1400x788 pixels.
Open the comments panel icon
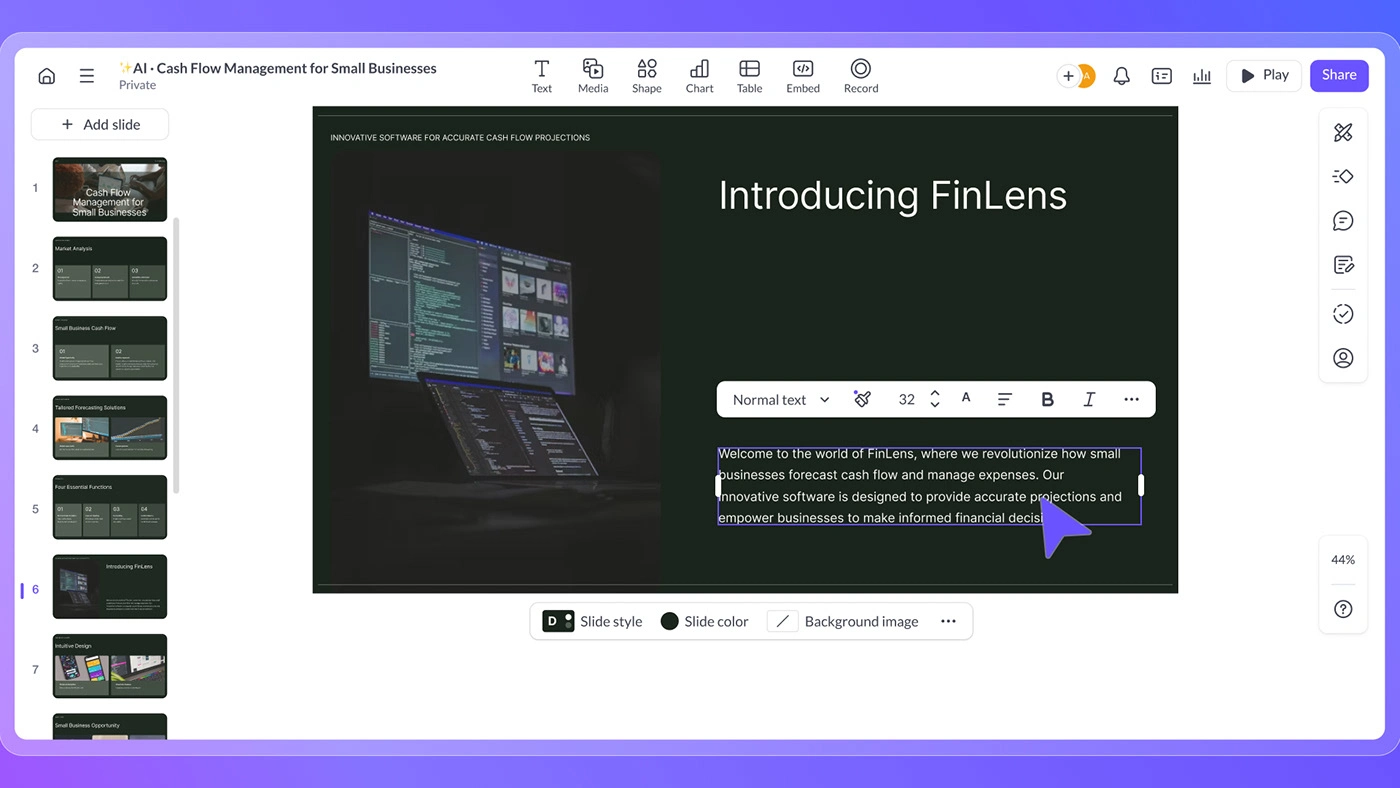1343,221
